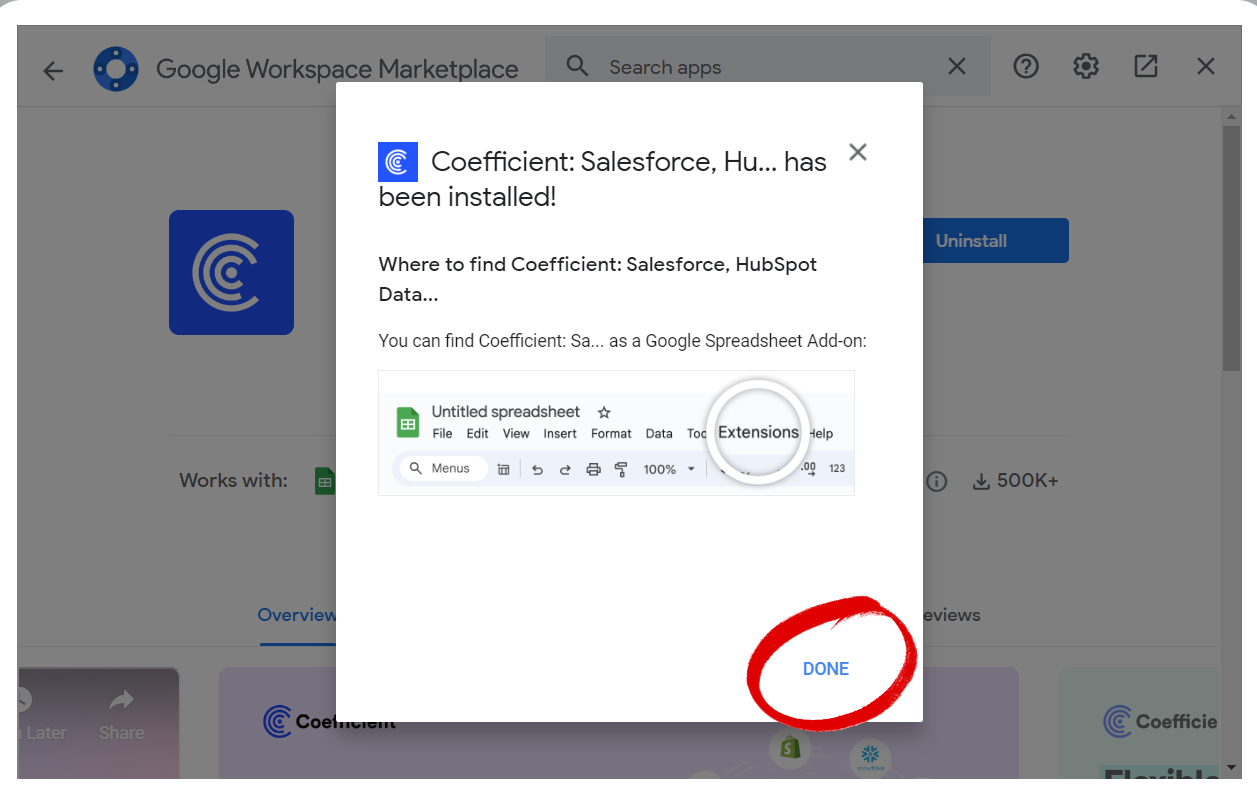Open Marketplace in new window icon
This screenshot has width=1257, height=786.
[1146, 67]
